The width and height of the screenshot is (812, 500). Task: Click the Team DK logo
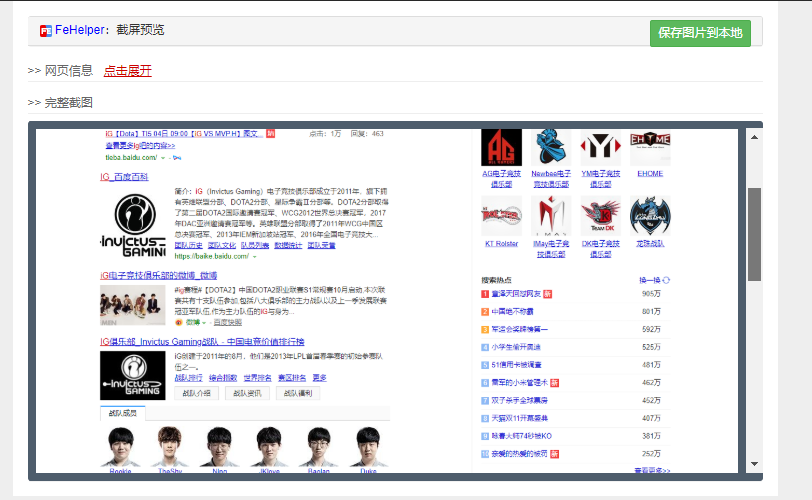tap(601, 216)
